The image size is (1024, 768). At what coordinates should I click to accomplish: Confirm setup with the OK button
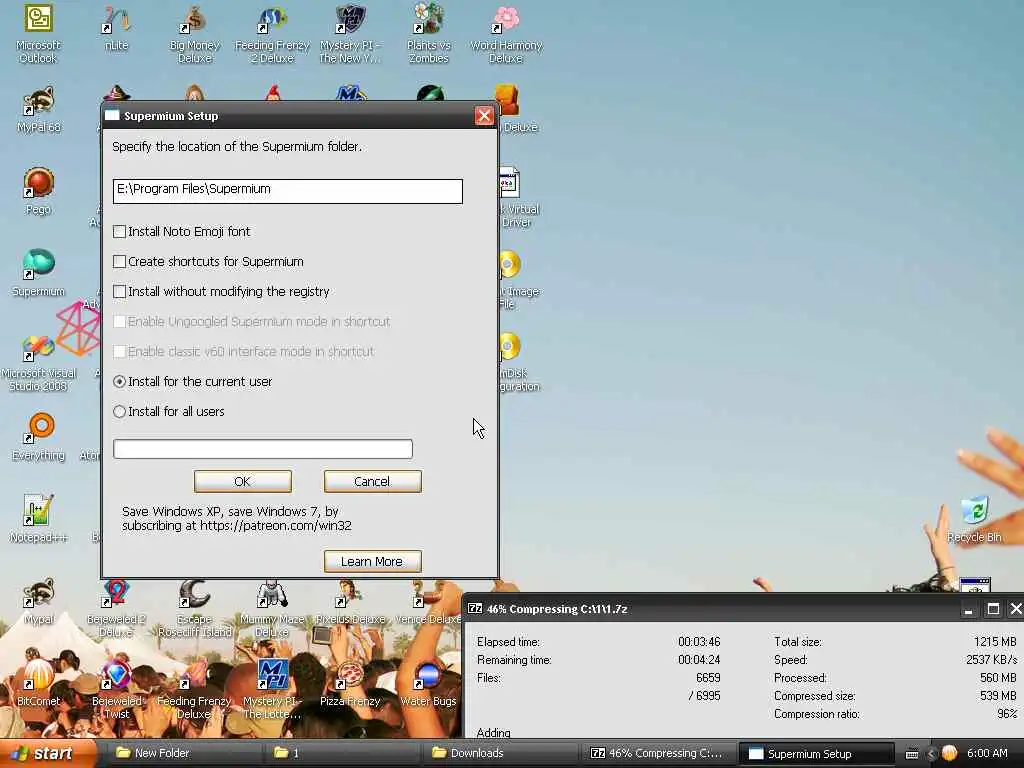click(x=242, y=481)
